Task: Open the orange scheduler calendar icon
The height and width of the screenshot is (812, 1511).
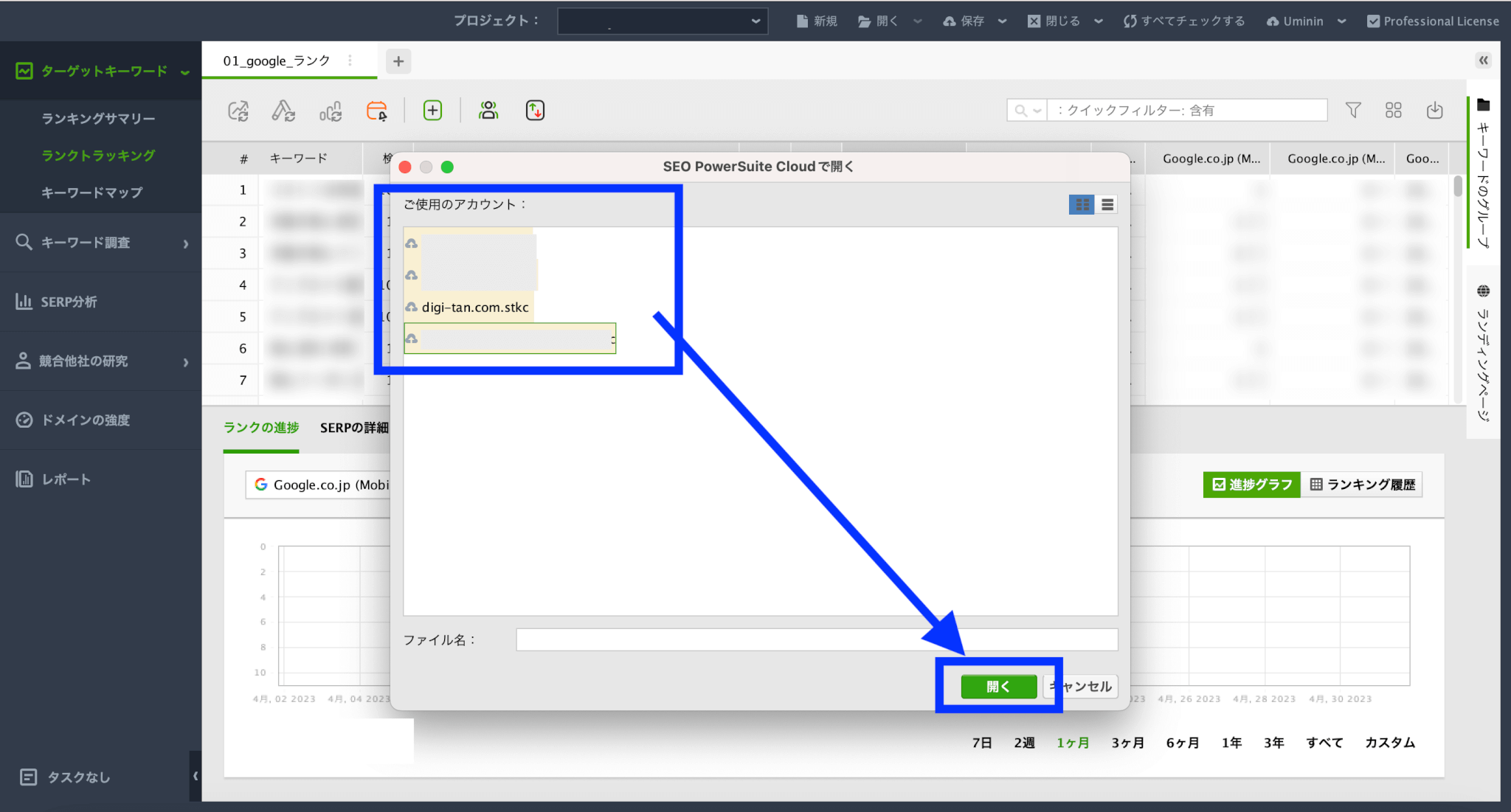Action: (376, 111)
